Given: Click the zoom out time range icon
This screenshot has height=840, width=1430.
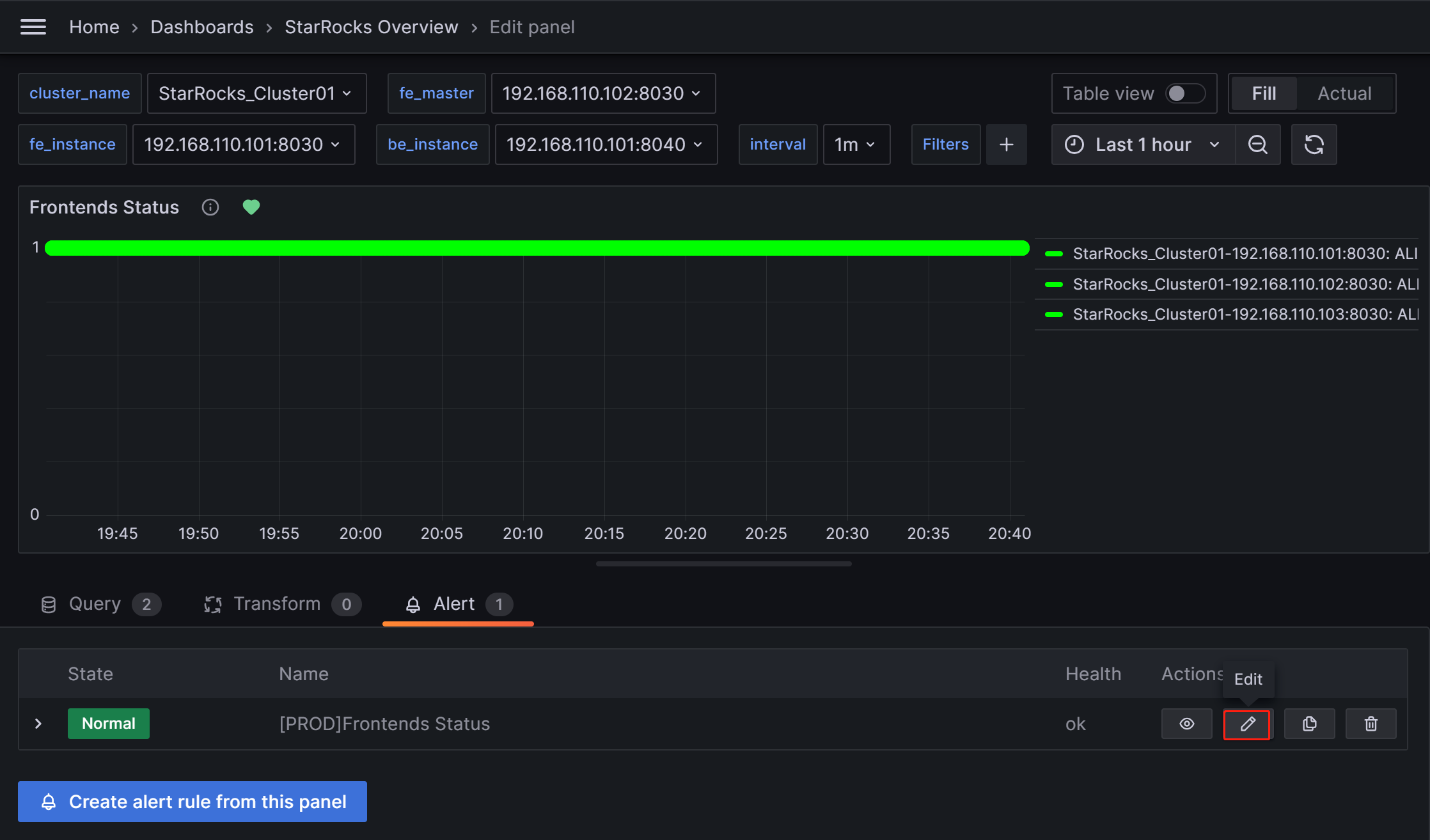Looking at the screenshot, I should click(1257, 144).
